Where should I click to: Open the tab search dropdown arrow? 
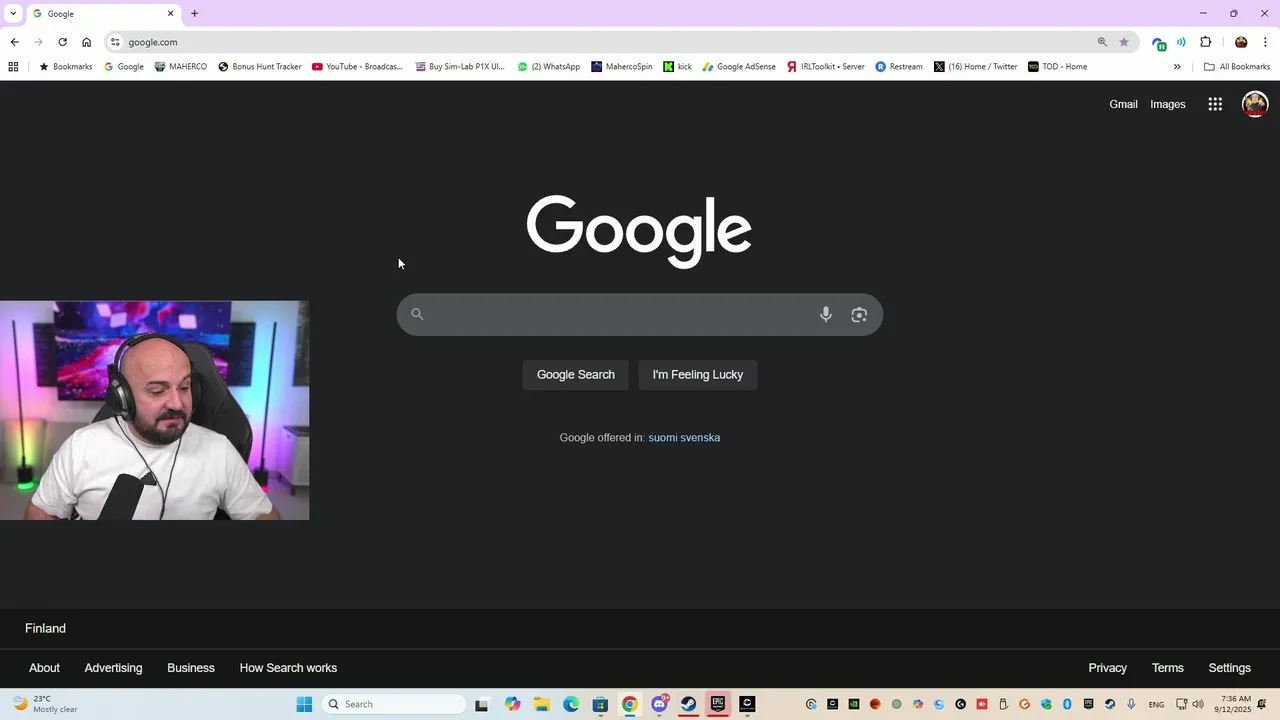[x=13, y=14]
